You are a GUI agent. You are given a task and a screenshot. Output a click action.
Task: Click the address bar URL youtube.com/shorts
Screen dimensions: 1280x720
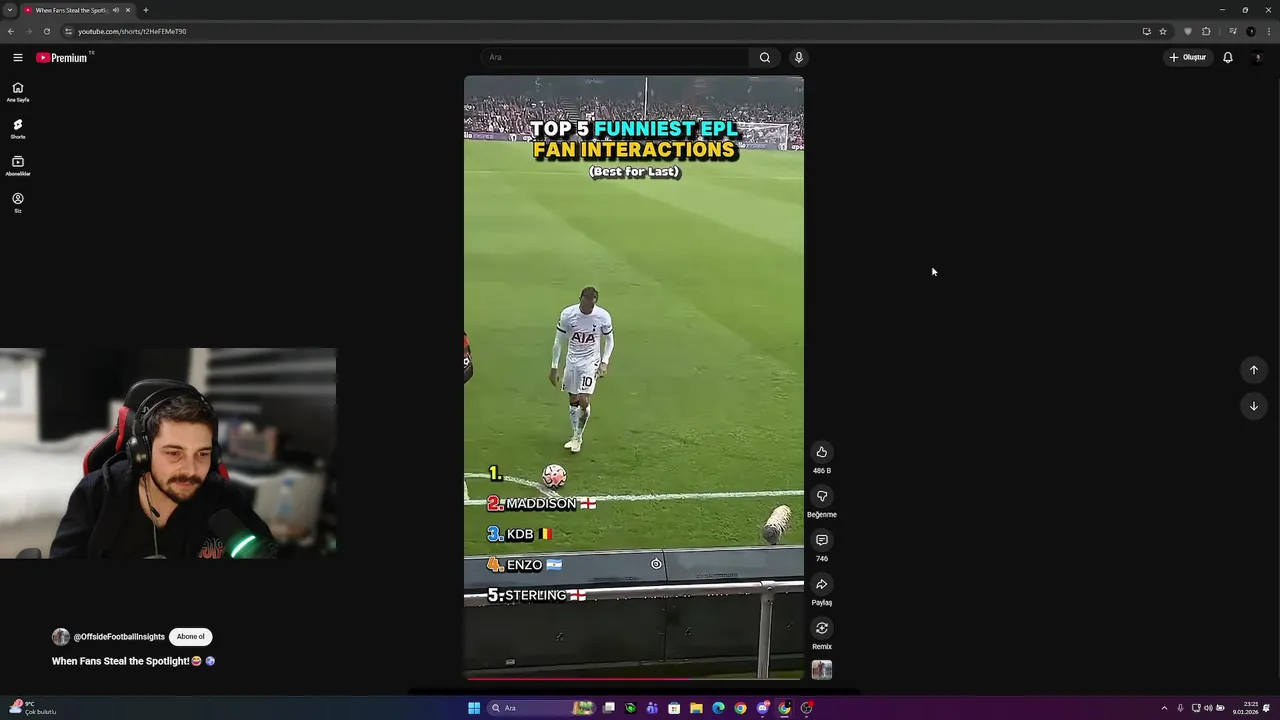click(x=132, y=31)
